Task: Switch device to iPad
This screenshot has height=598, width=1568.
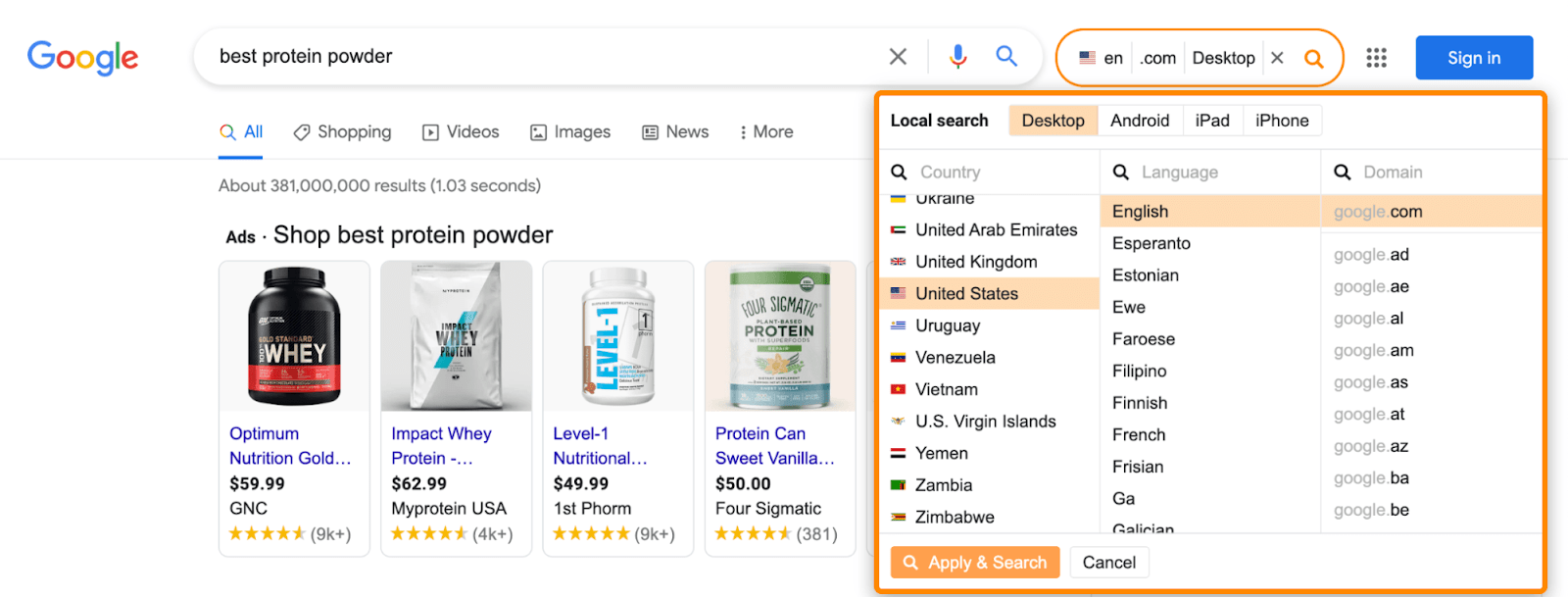Action: coord(1212,121)
